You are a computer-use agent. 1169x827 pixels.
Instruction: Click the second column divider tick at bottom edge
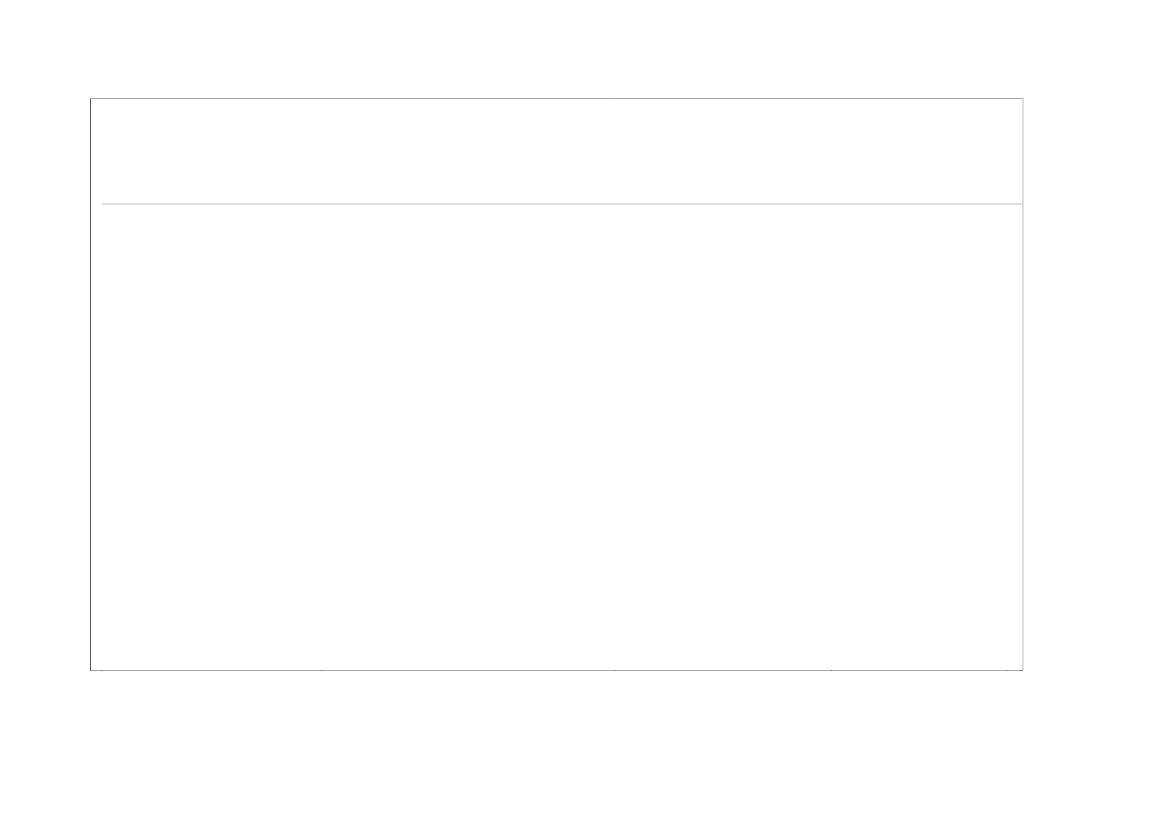click(614, 668)
